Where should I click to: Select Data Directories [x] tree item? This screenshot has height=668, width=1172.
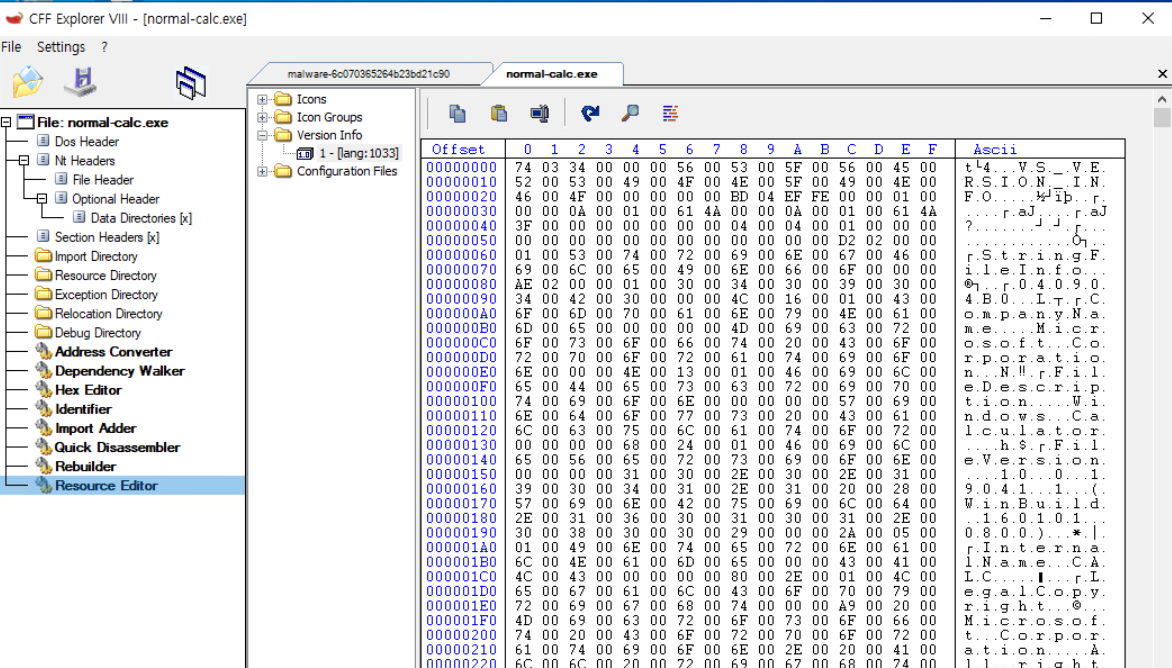(141, 217)
